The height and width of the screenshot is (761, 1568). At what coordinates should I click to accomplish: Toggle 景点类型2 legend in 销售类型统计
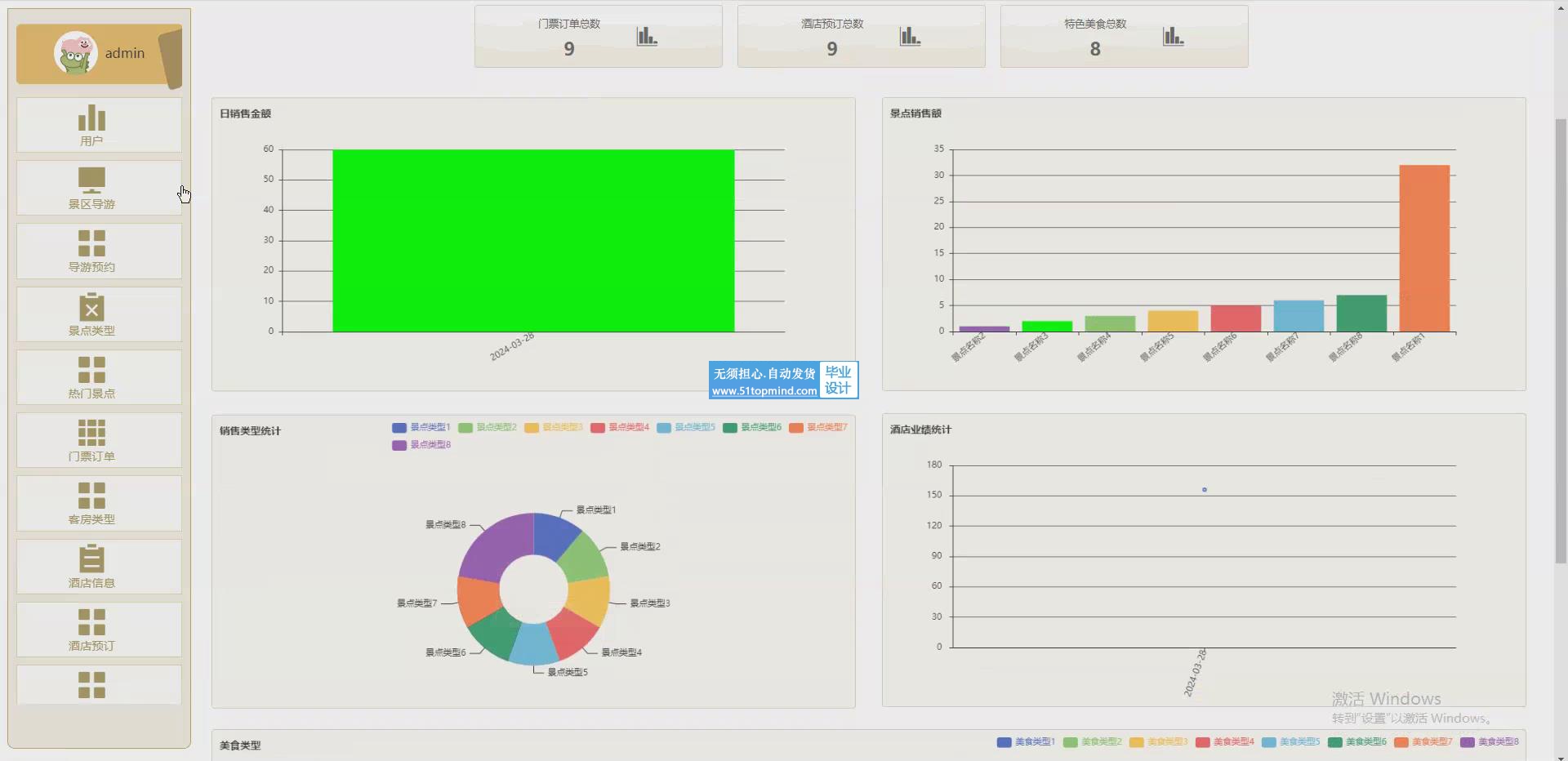pyautogui.click(x=488, y=427)
